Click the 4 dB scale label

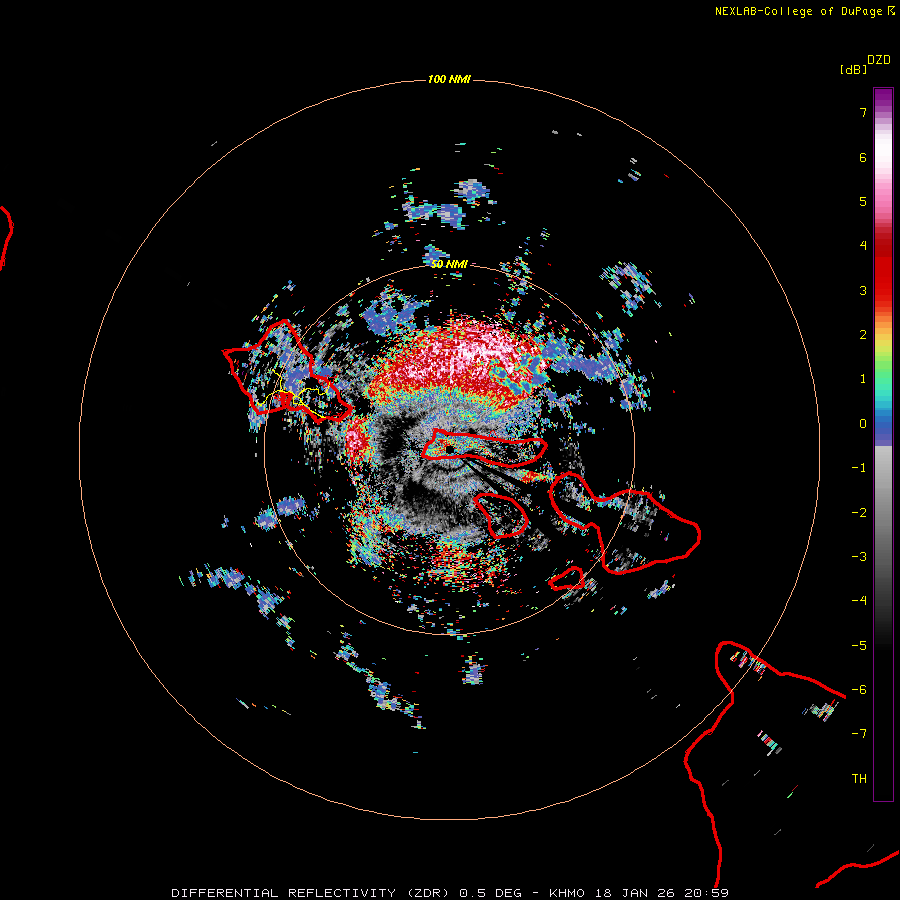coord(863,246)
